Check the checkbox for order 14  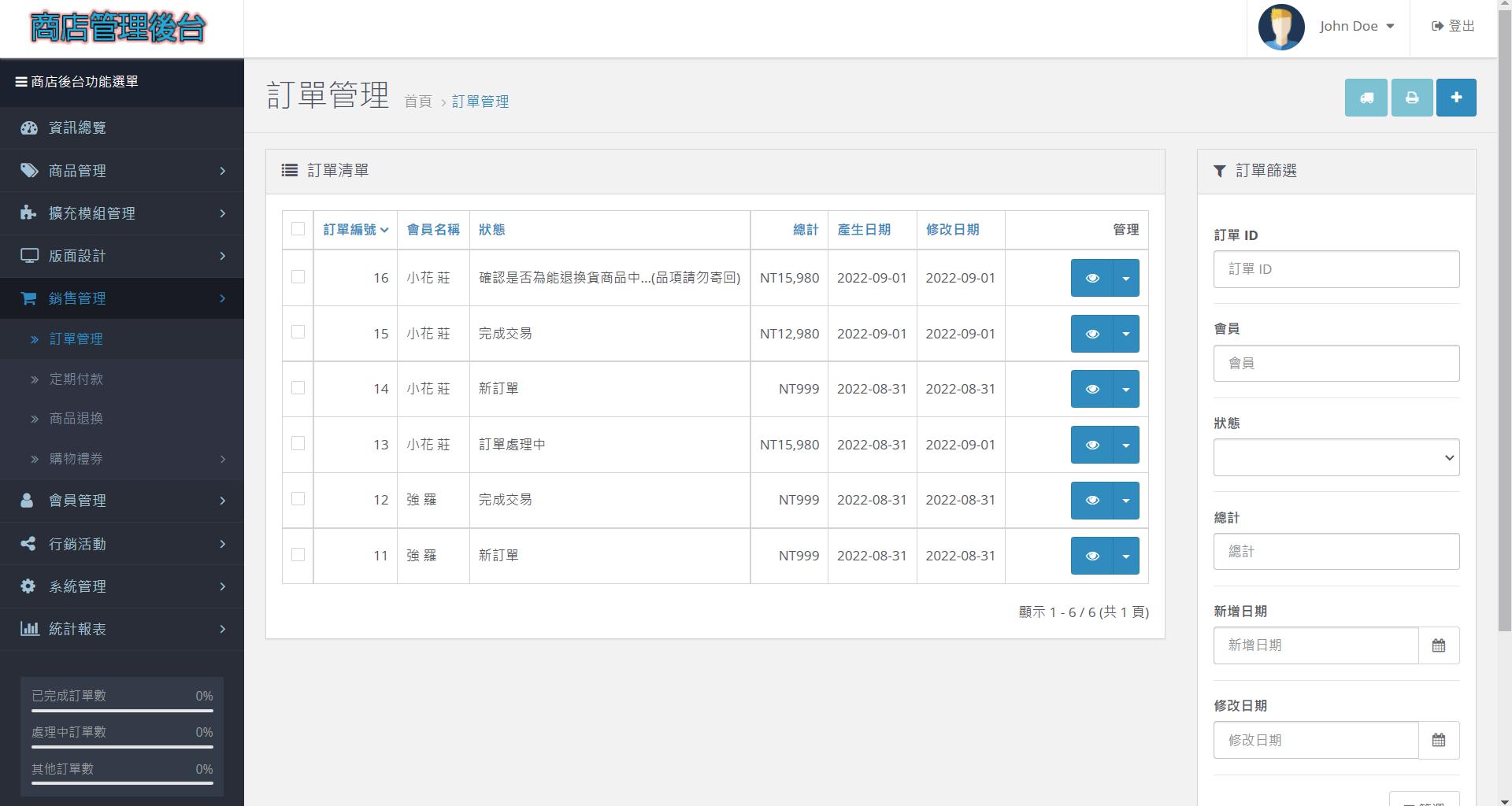pos(298,387)
